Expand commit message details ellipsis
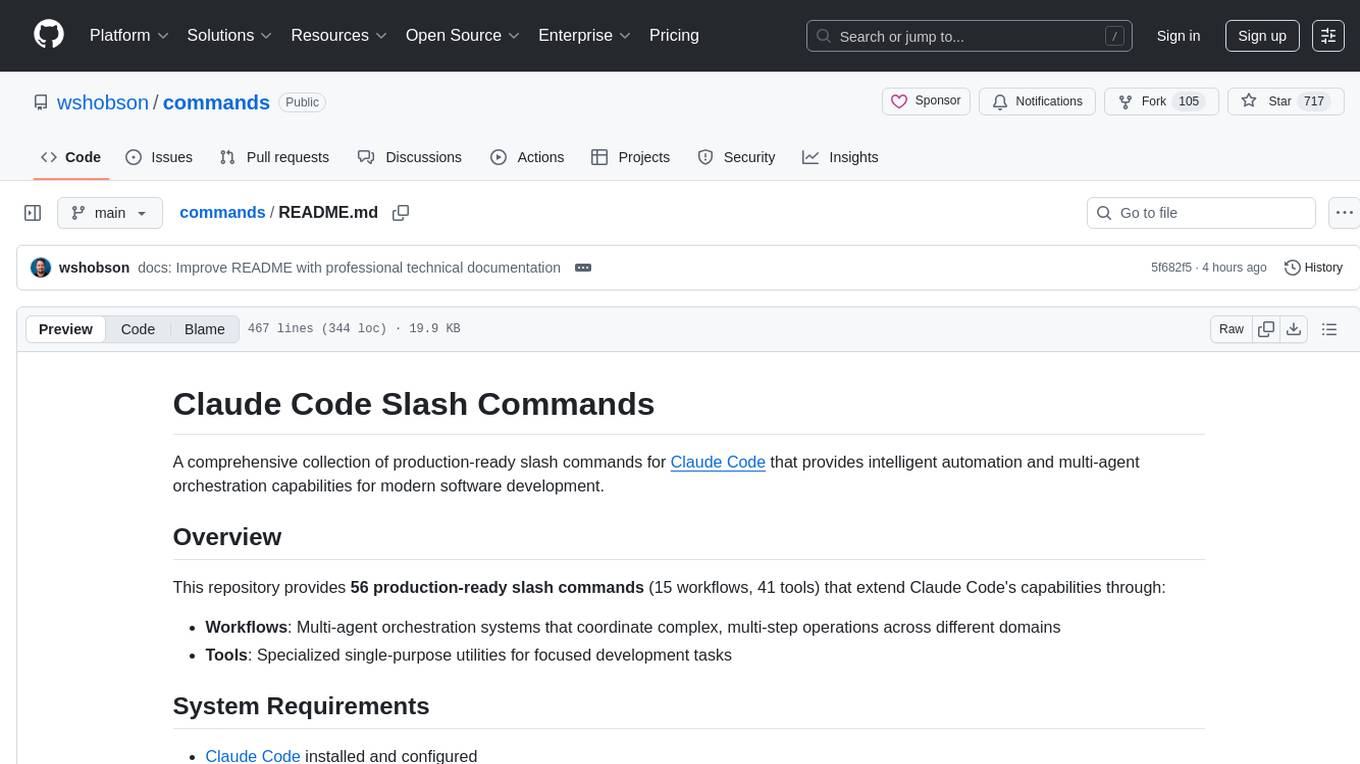The height and width of the screenshot is (764, 1360). tap(583, 268)
